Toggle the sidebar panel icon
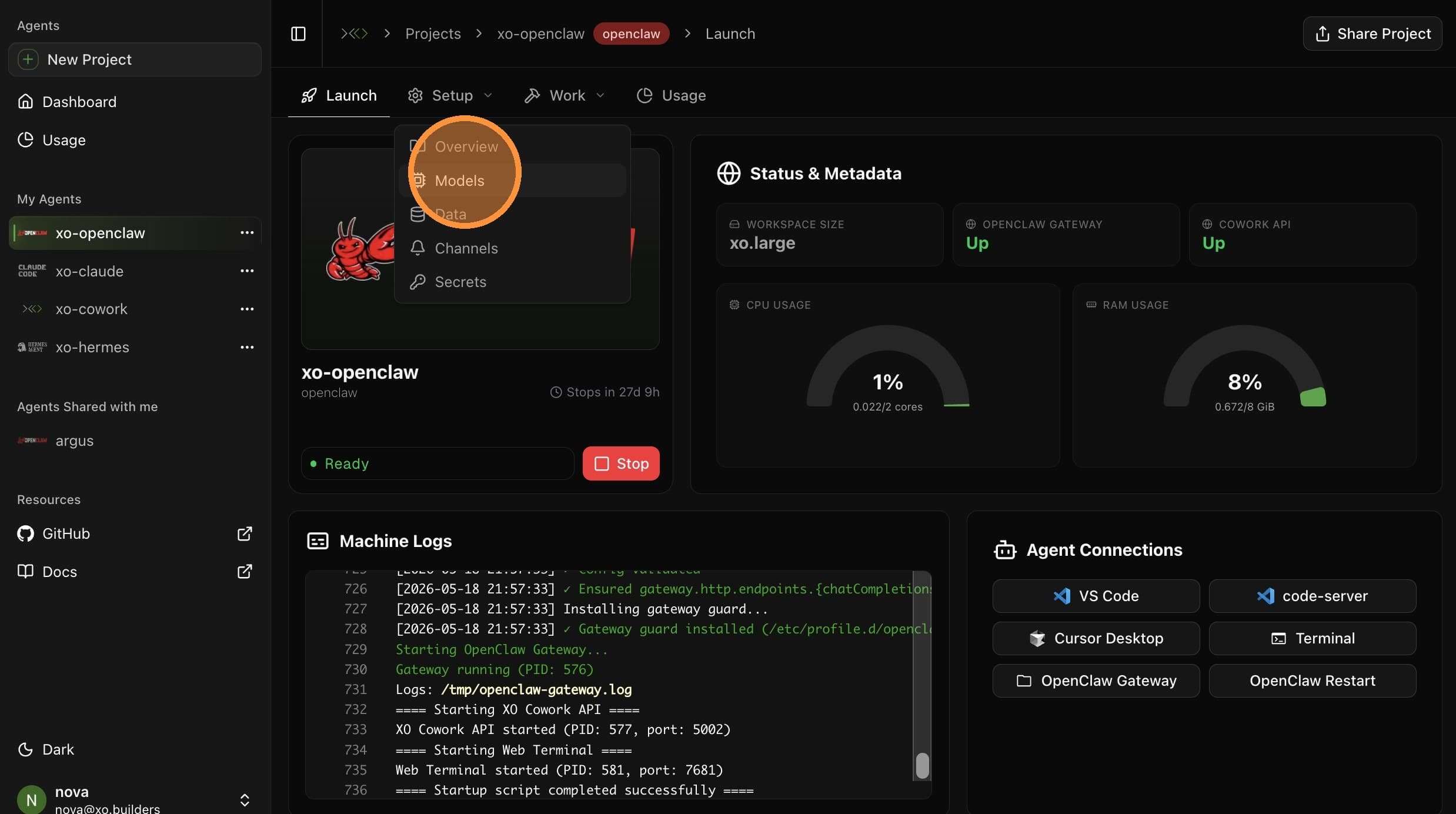The image size is (1456, 814). point(298,34)
